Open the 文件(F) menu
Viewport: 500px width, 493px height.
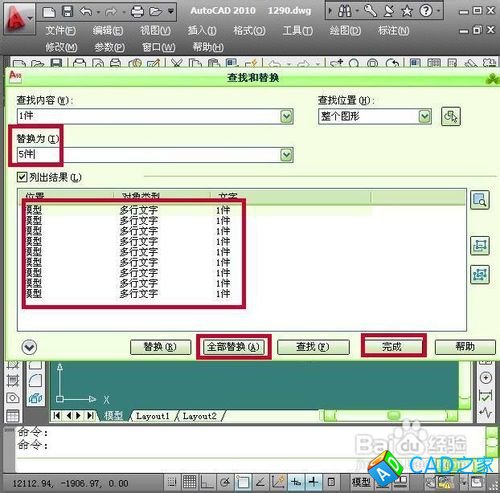(61, 31)
